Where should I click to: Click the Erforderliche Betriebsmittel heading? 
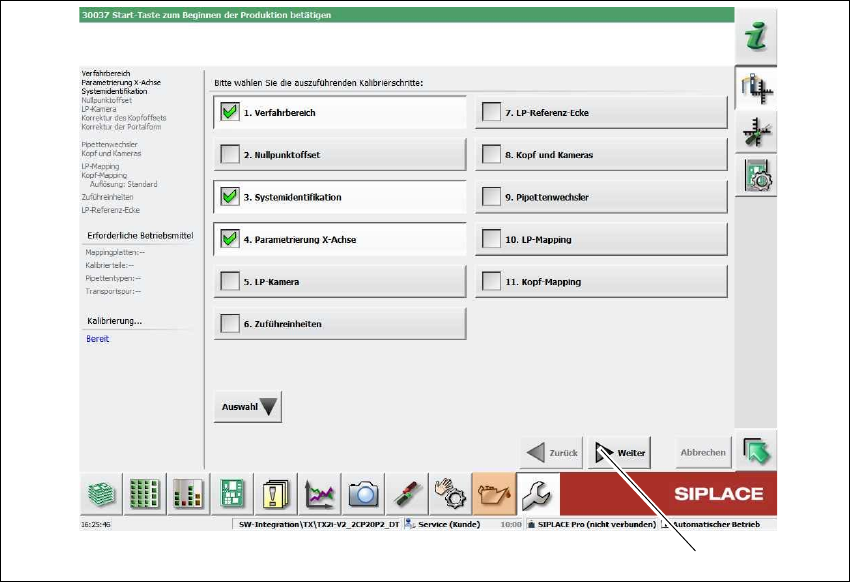140,236
